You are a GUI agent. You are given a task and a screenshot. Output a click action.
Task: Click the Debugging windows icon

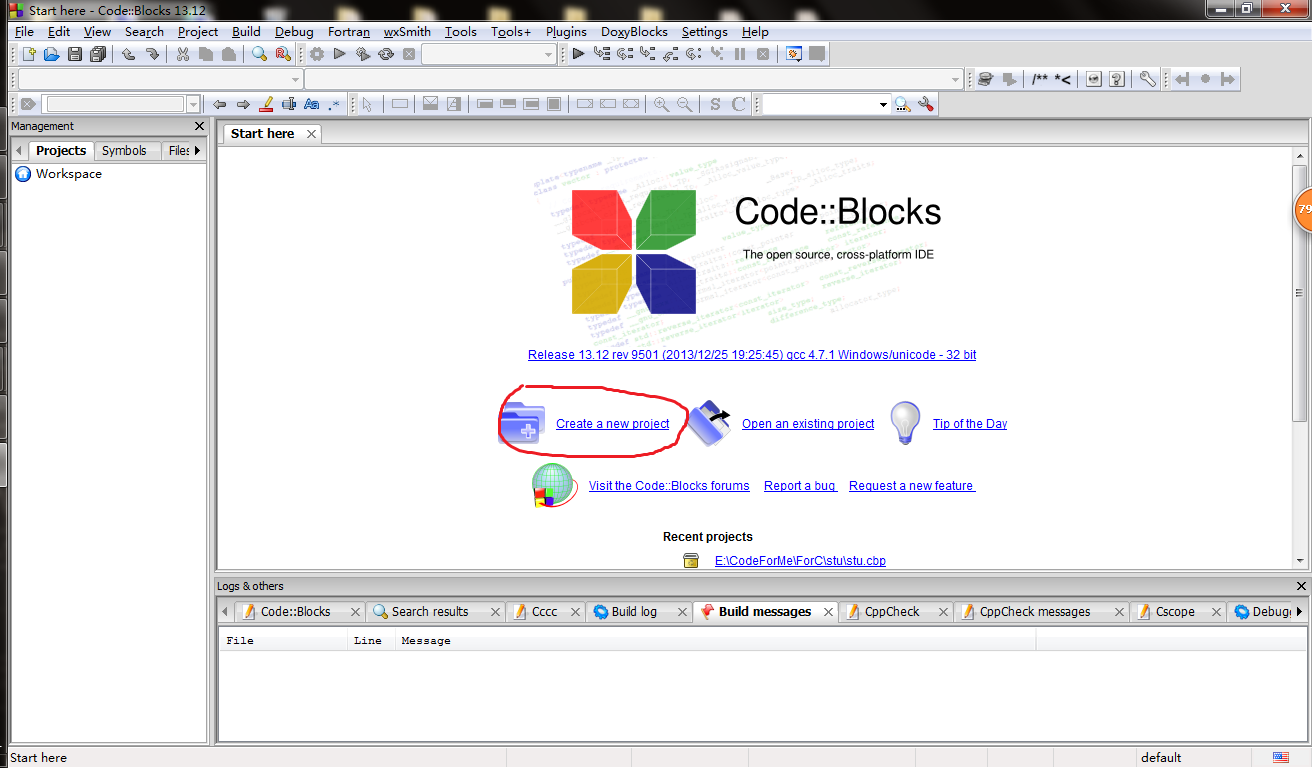tap(794, 54)
